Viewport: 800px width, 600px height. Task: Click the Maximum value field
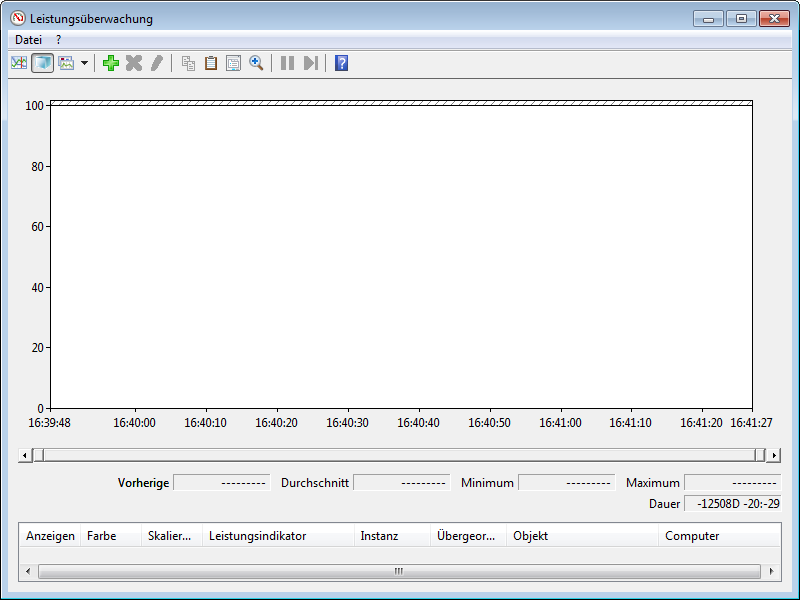pos(733,483)
